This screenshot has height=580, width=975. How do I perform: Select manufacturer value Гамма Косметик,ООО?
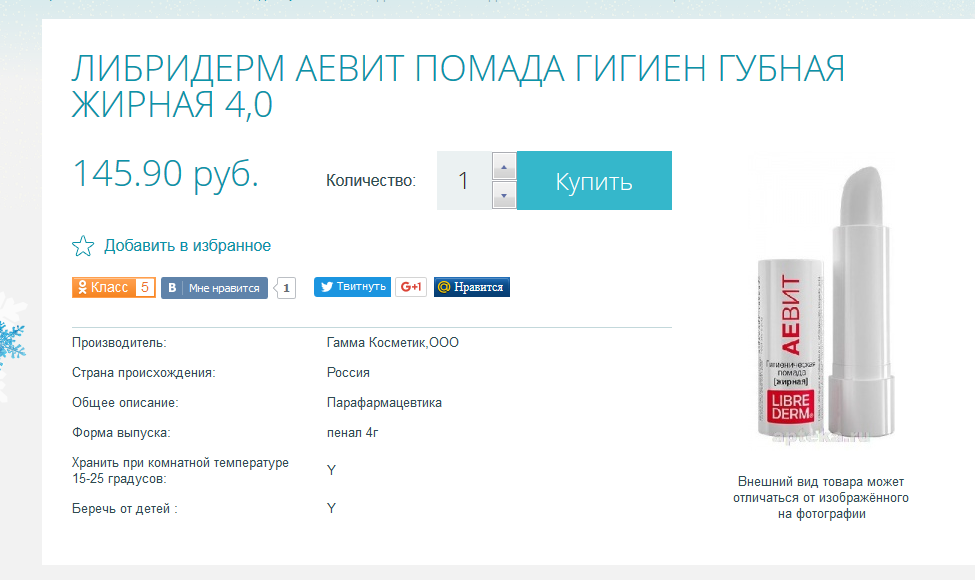pyautogui.click(x=393, y=343)
